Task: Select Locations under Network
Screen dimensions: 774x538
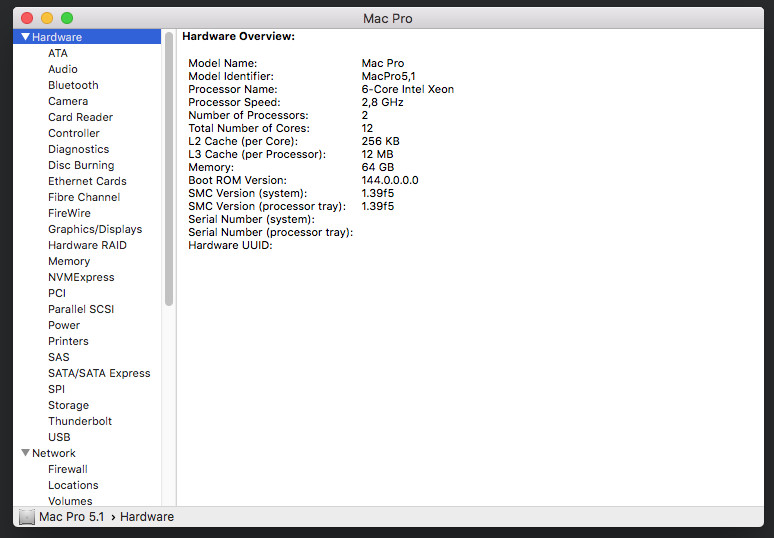Action: pos(73,485)
